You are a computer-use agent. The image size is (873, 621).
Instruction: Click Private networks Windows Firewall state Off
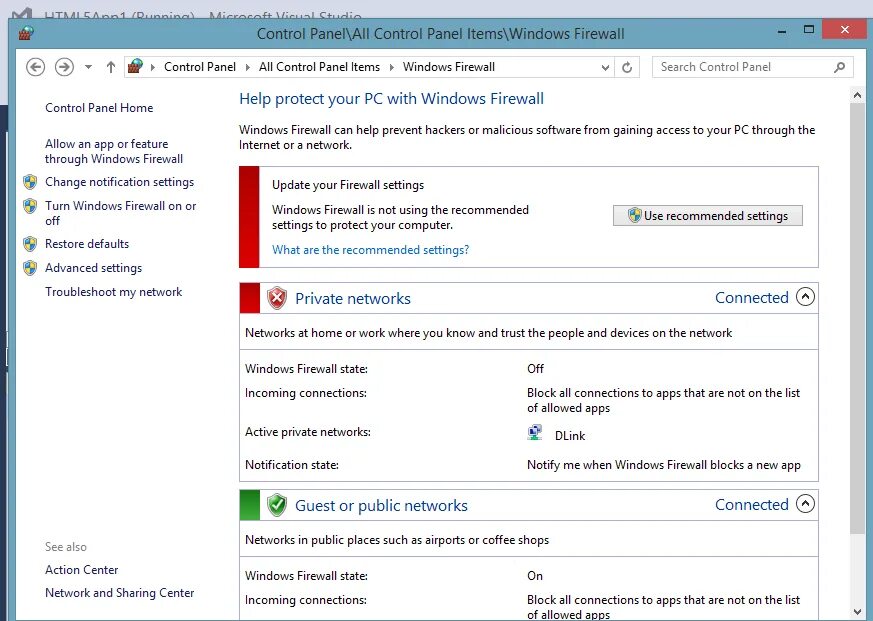pyautogui.click(x=536, y=369)
